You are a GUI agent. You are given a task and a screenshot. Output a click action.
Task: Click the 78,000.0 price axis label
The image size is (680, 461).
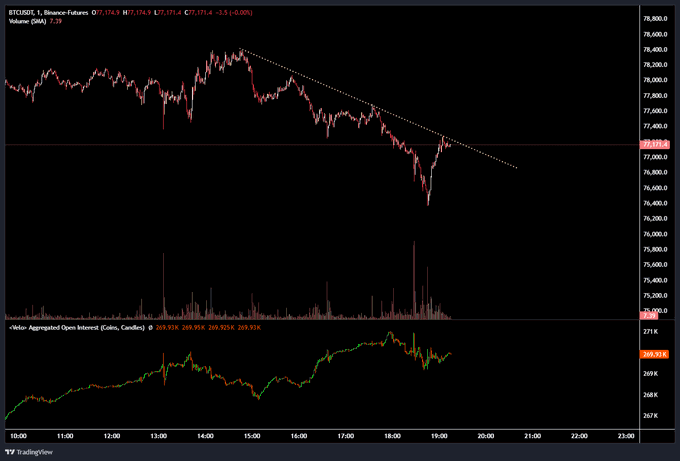[x=655, y=80]
